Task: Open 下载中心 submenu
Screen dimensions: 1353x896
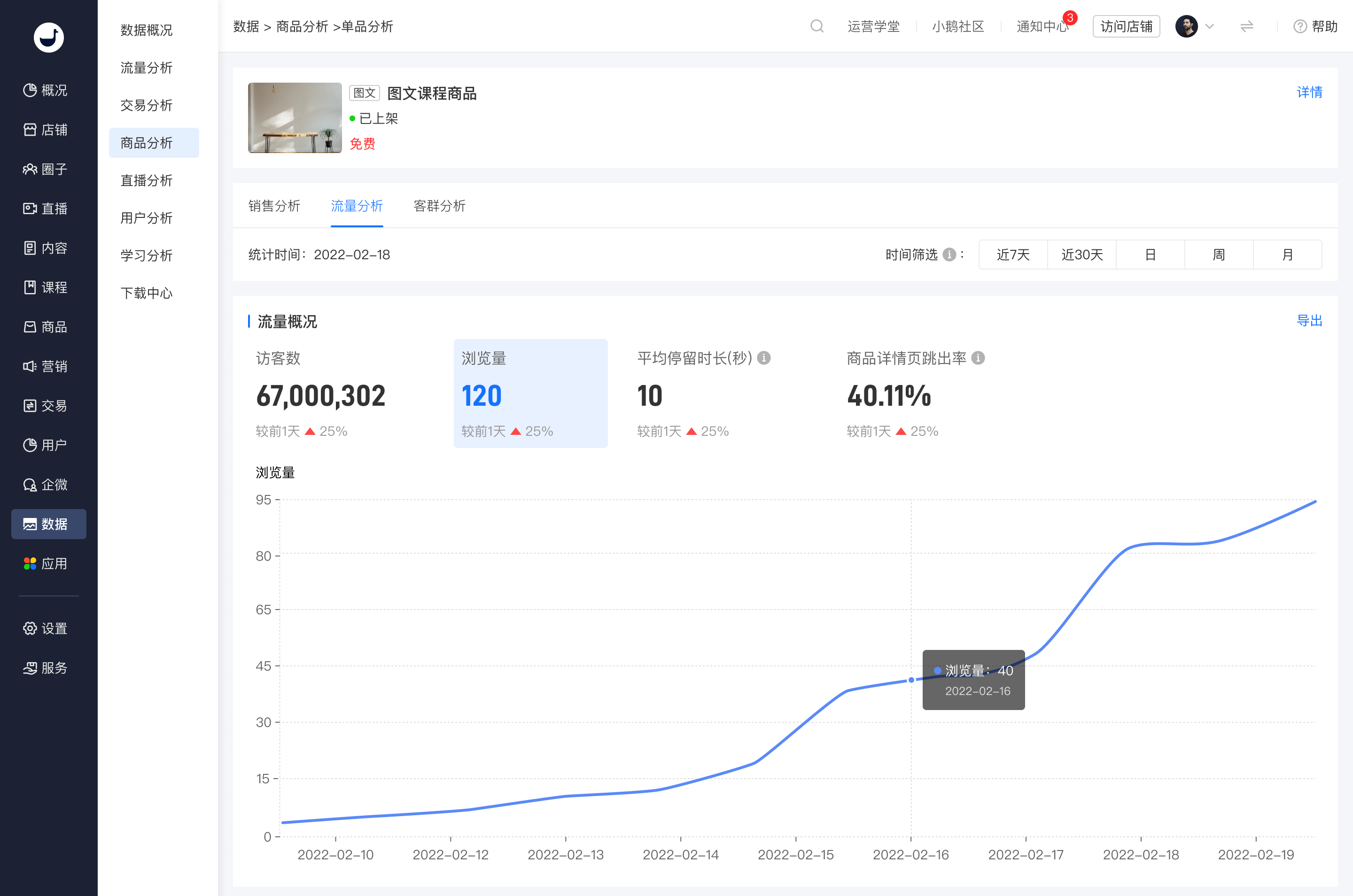Action: (146, 293)
